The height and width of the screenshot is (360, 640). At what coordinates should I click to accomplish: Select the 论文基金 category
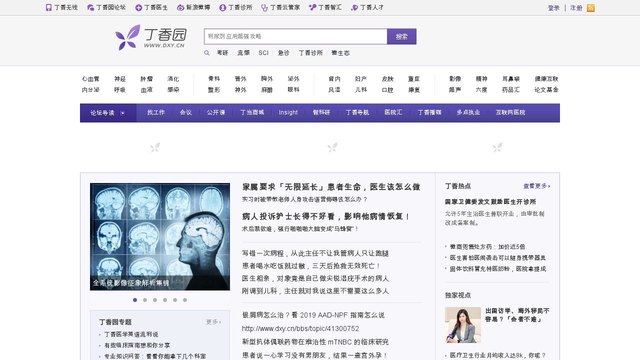coord(546,90)
